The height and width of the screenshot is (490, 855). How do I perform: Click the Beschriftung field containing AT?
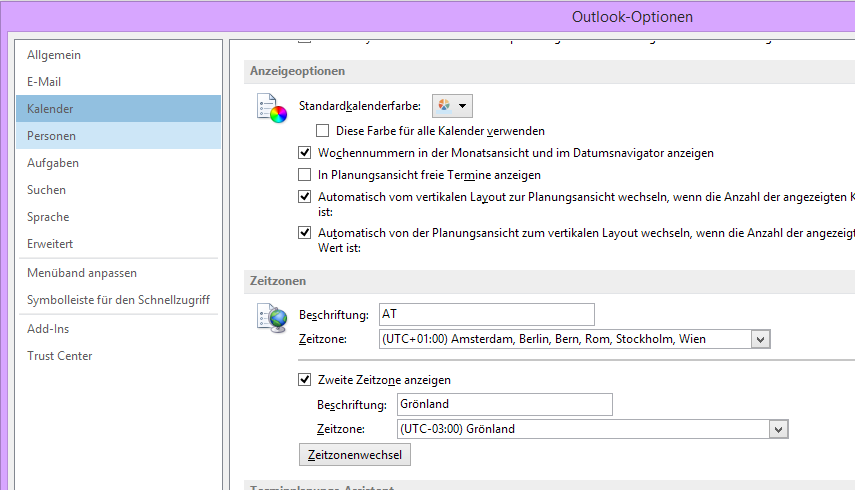pos(486,315)
